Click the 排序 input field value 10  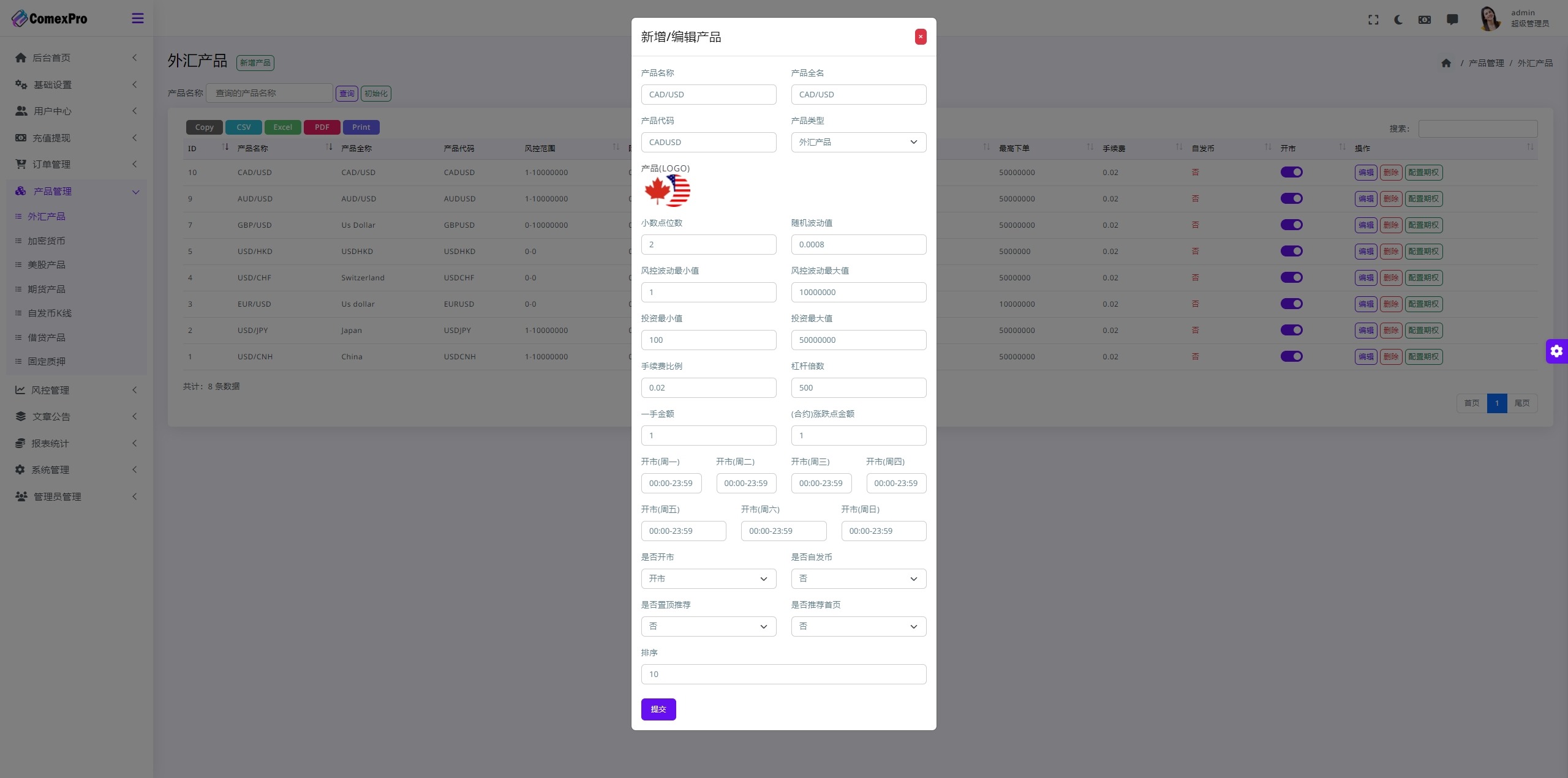pyautogui.click(x=784, y=674)
